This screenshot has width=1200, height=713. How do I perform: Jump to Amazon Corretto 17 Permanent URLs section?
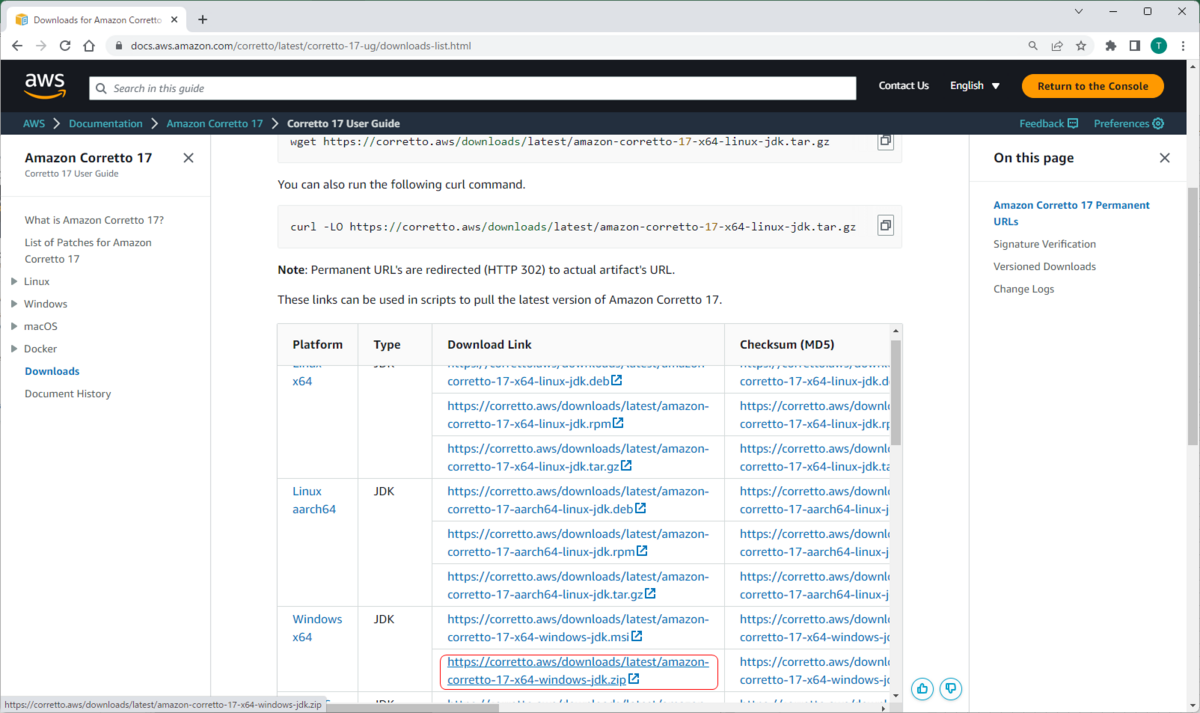point(1072,213)
